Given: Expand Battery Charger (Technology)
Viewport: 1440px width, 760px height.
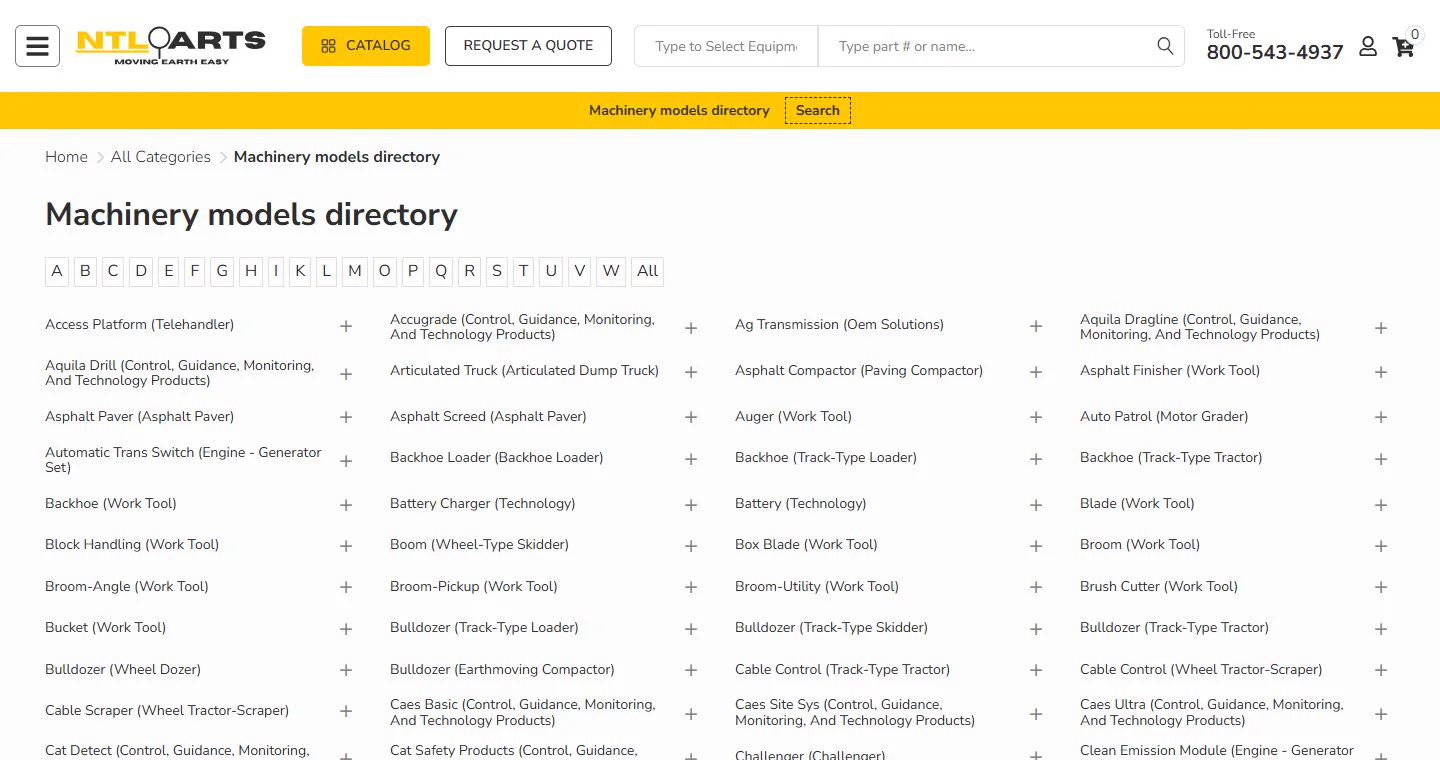Looking at the screenshot, I should 691,505.
